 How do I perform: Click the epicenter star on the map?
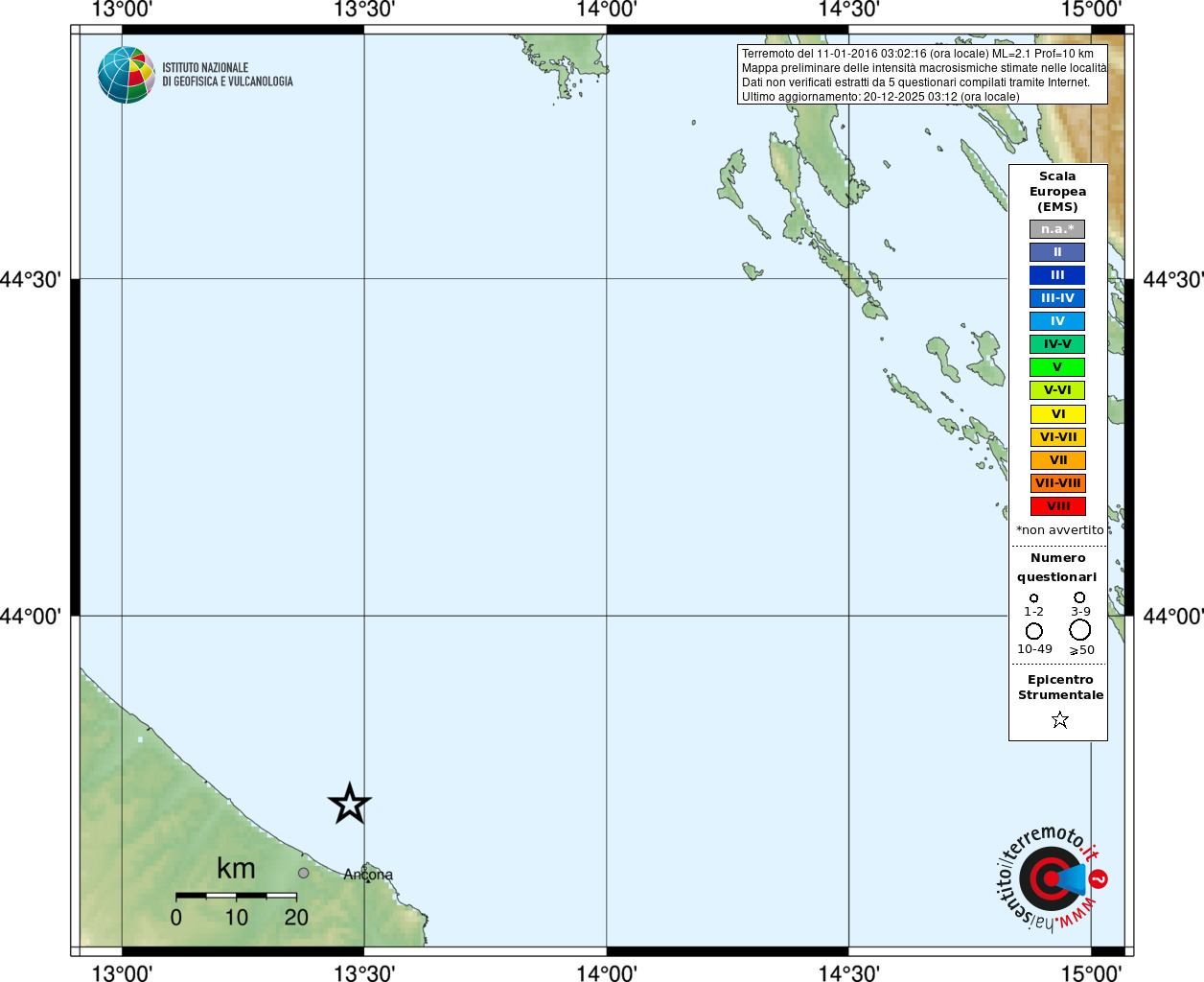[x=349, y=804]
